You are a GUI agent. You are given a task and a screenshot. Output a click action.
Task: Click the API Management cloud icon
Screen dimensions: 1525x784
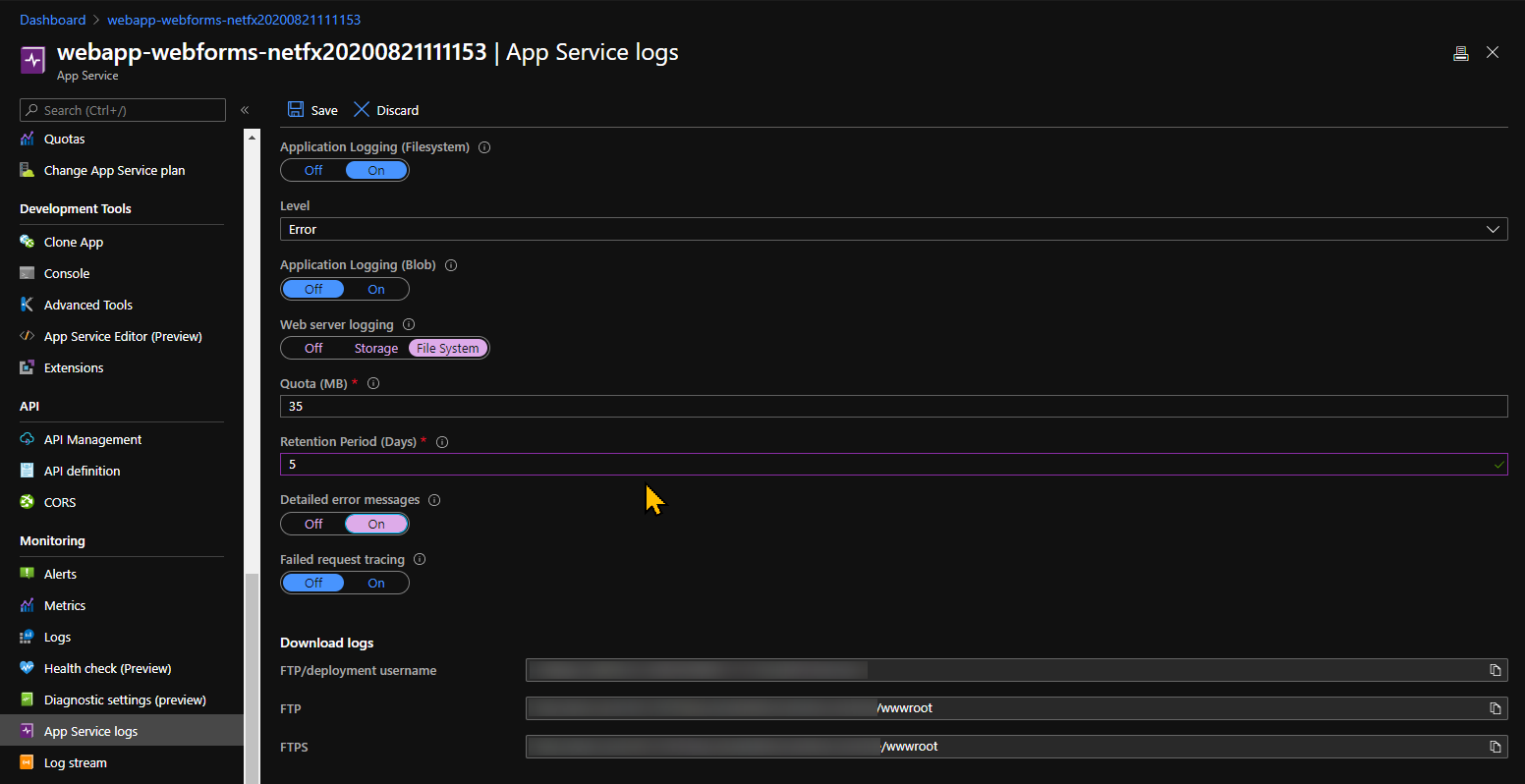[x=27, y=439]
